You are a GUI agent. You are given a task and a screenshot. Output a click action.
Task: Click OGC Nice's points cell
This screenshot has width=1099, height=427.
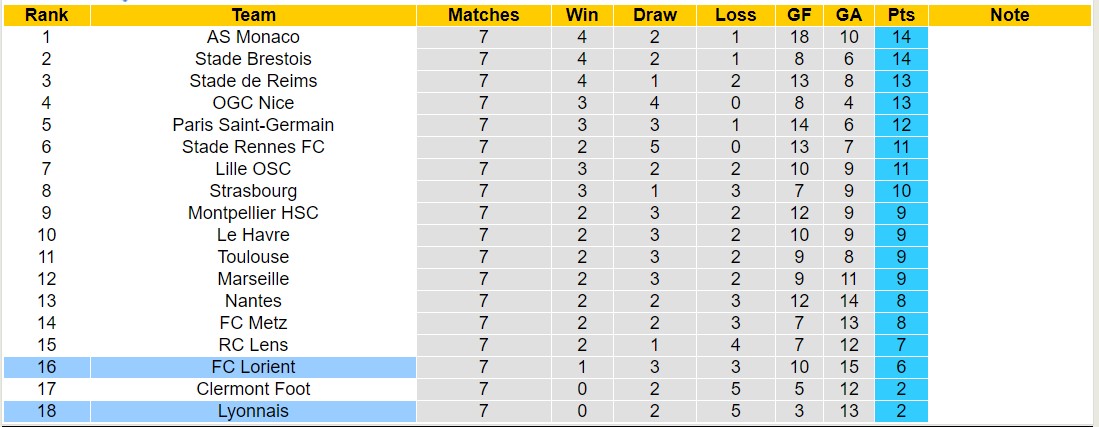point(901,103)
